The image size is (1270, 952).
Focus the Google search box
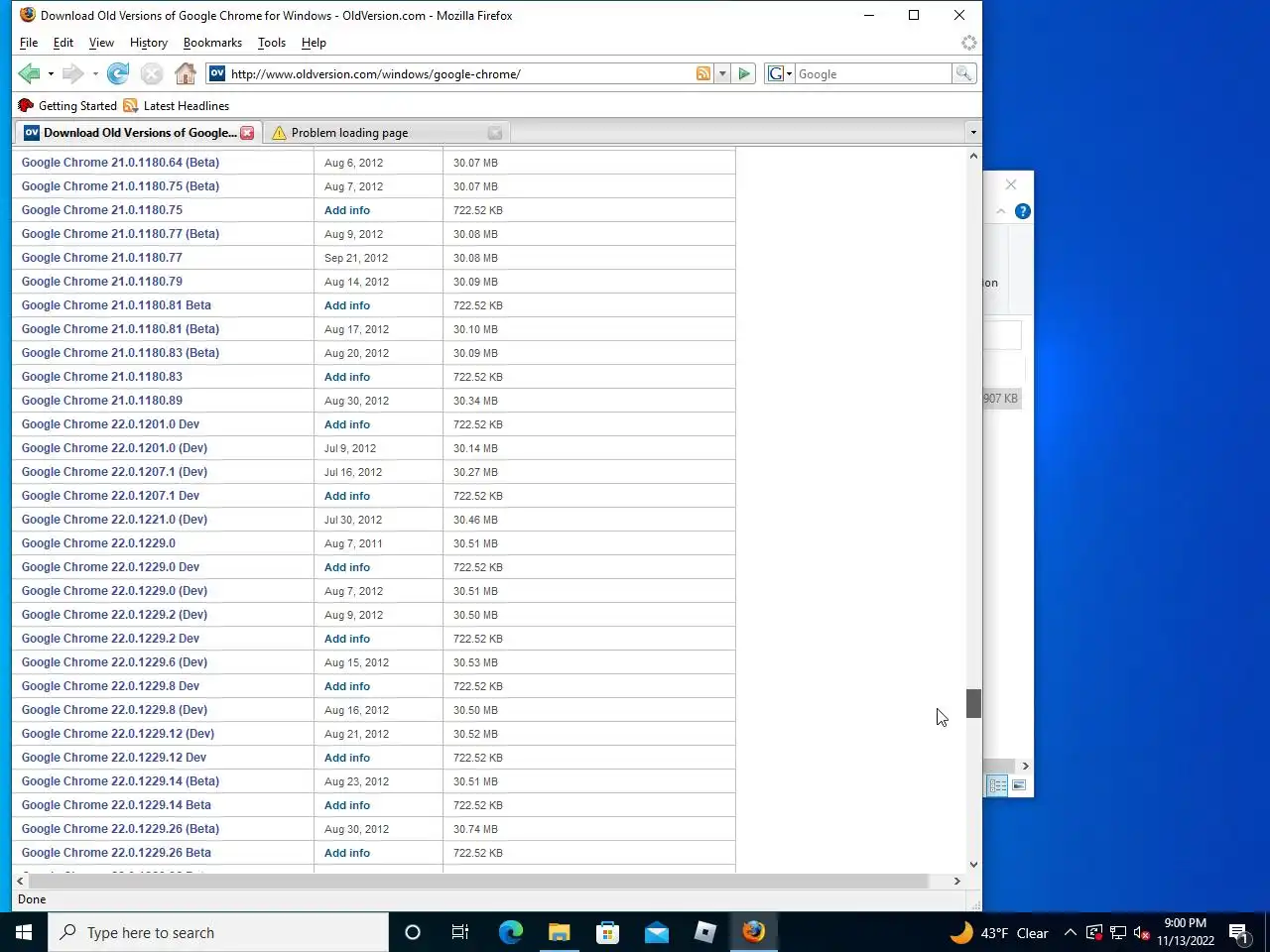(873, 73)
